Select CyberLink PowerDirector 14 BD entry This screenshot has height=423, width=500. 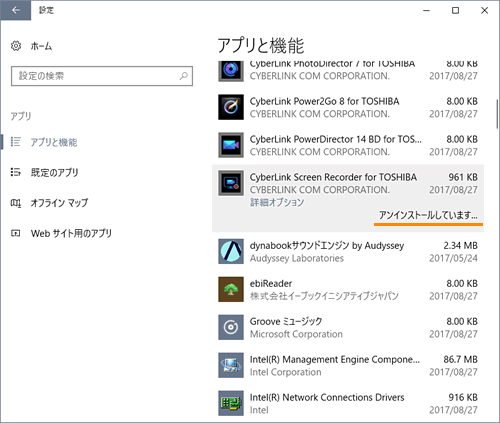point(348,145)
